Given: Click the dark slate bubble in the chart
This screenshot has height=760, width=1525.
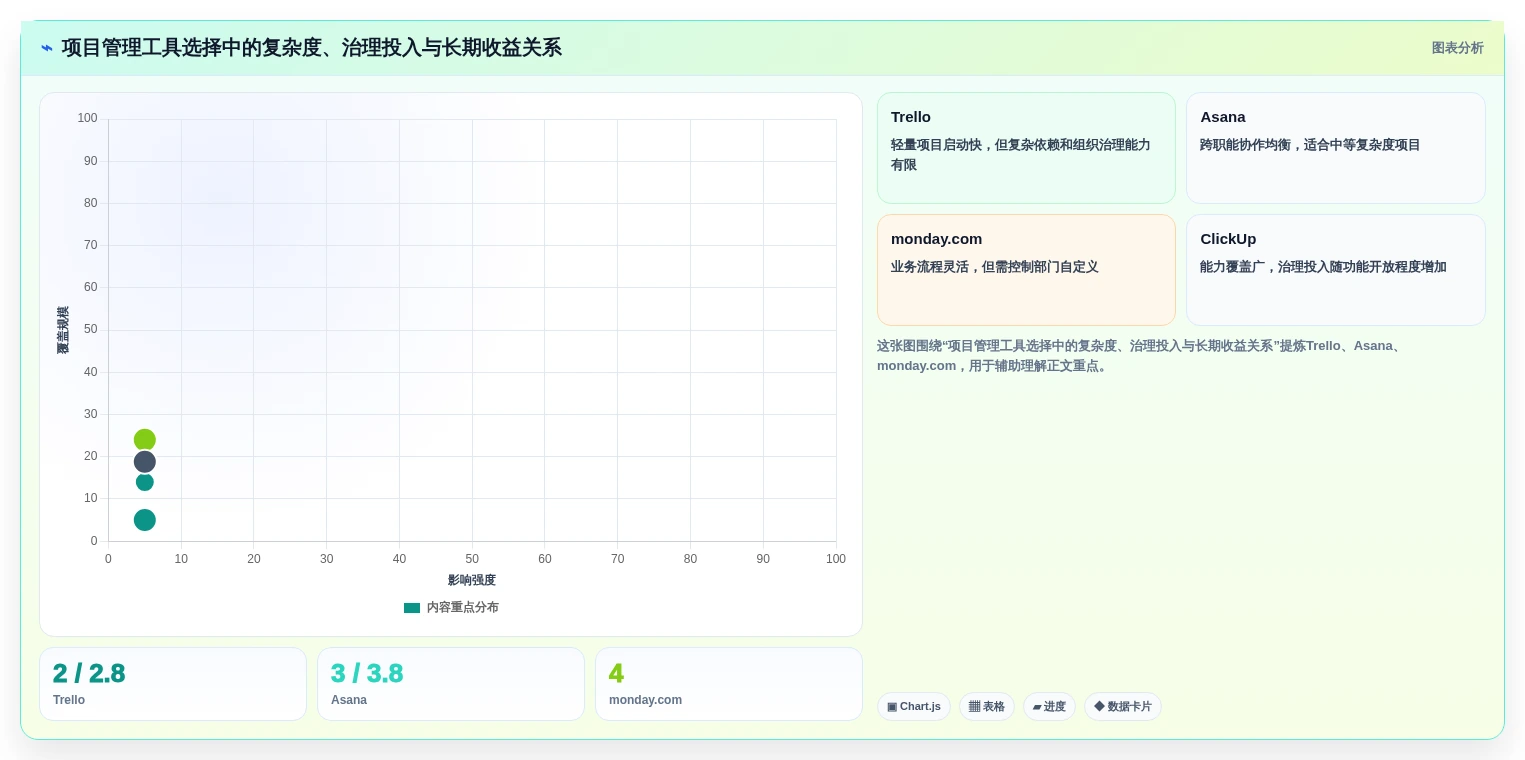Looking at the screenshot, I should click(x=145, y=462).
